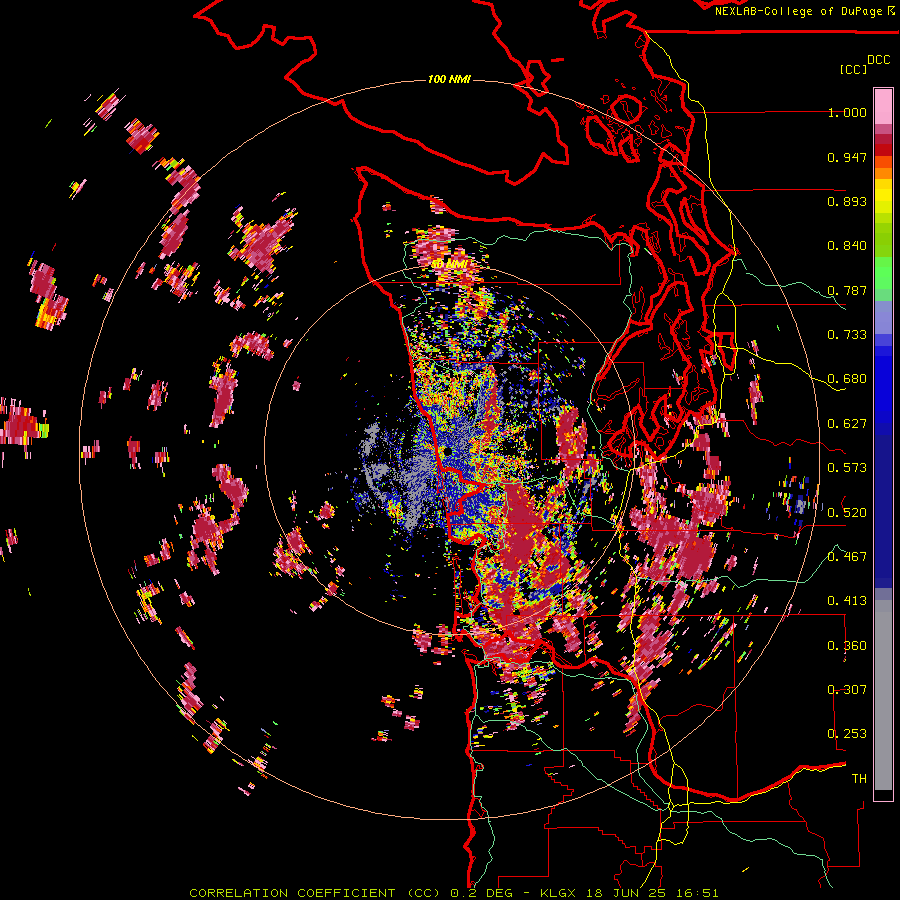Click the NEXLAB-College of DuPage credit text
The image size is (900, 900).
point(798,11)
